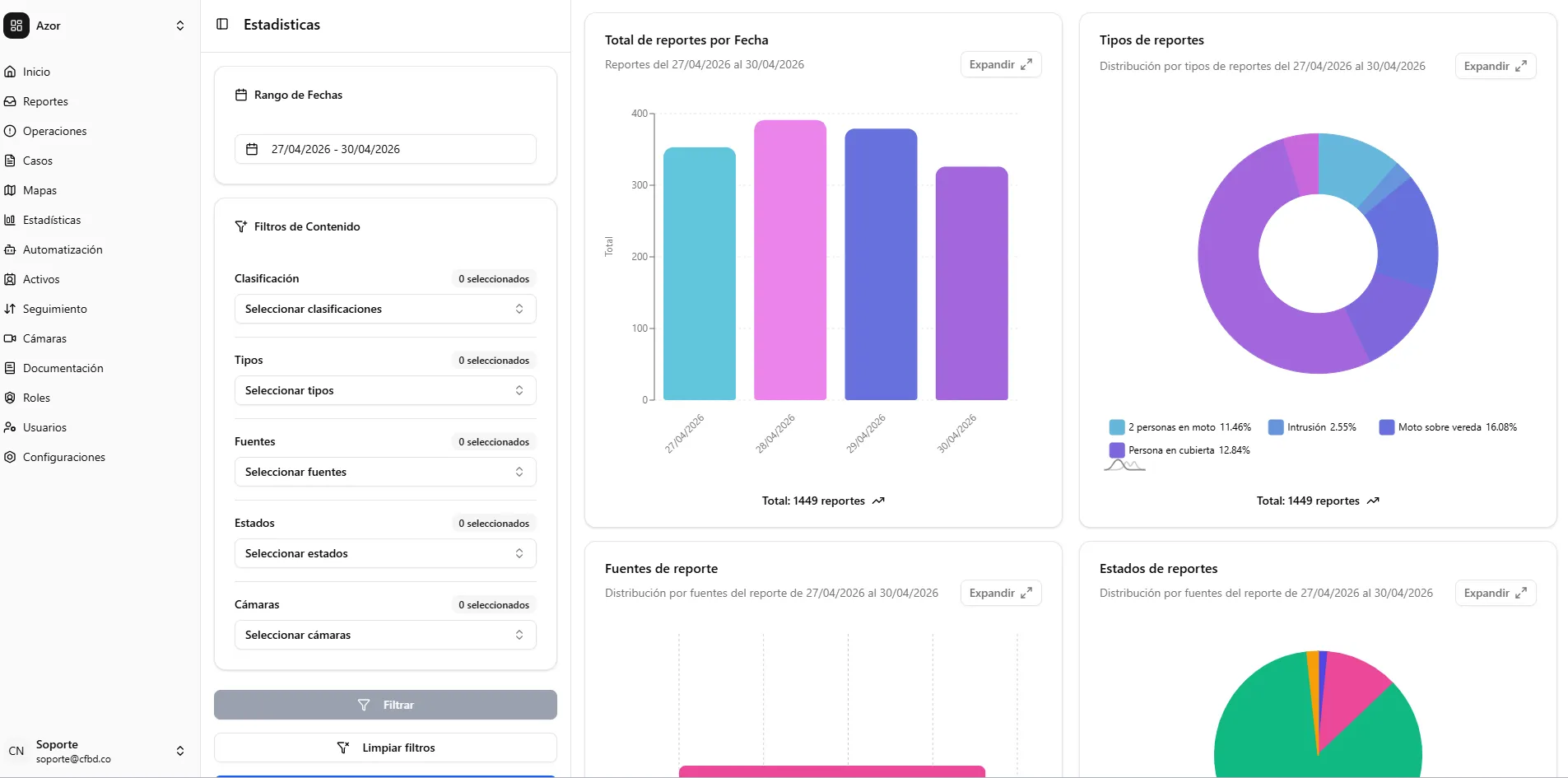The height and width of the screenshot is (778, 1568).
Task: Open Seleccionar tipos dropdown
Action: click(385, 390)
